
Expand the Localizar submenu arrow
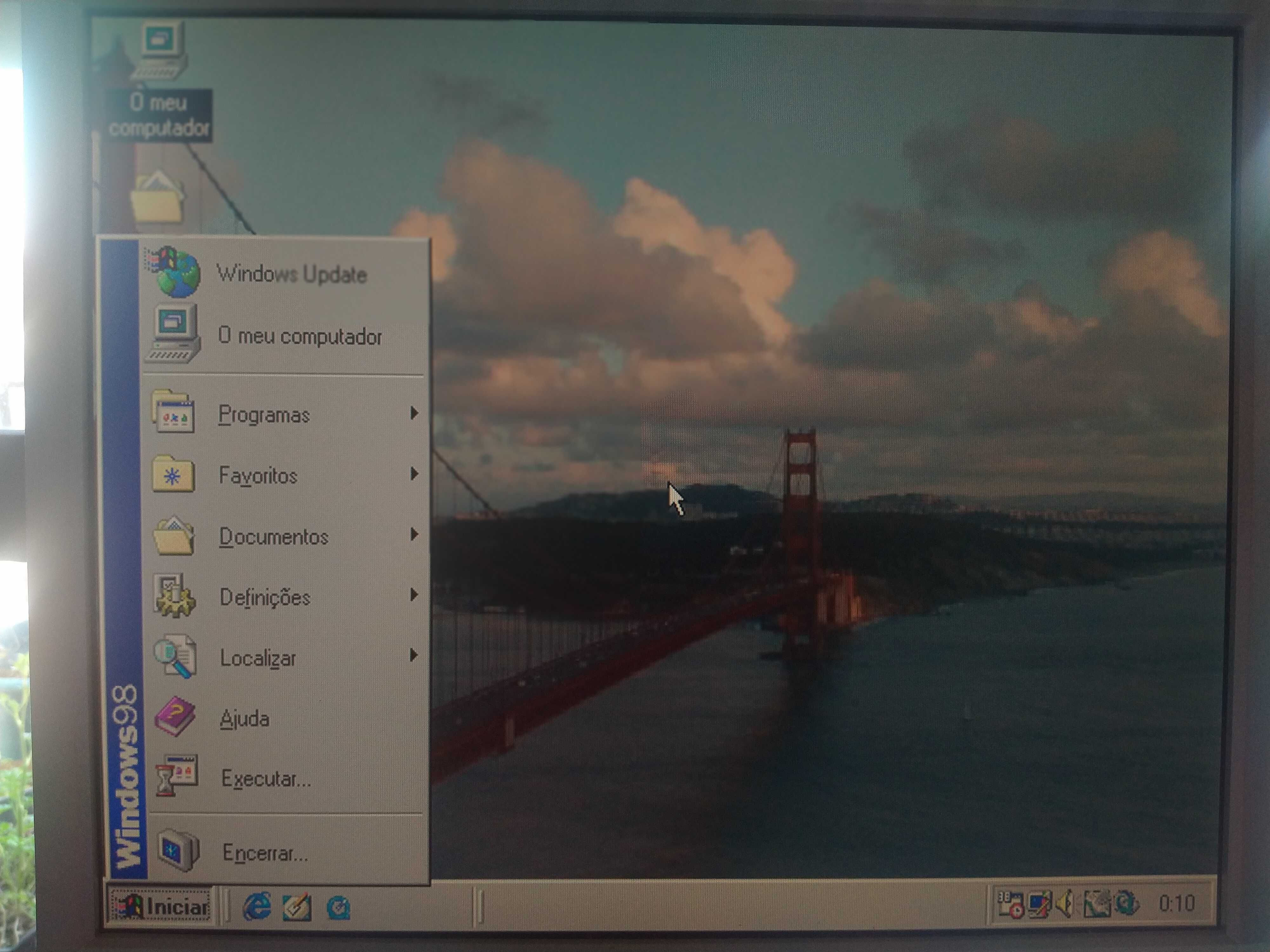point(414,655)
